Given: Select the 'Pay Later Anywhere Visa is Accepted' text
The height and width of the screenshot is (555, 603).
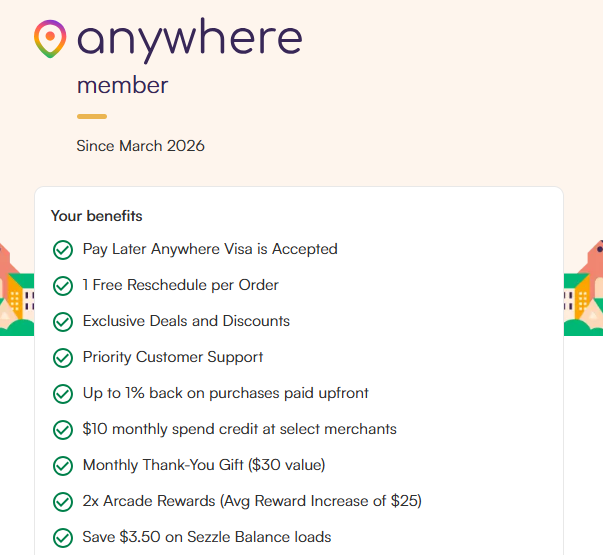Looking at the screenshot, I should (x=210, y=249).
